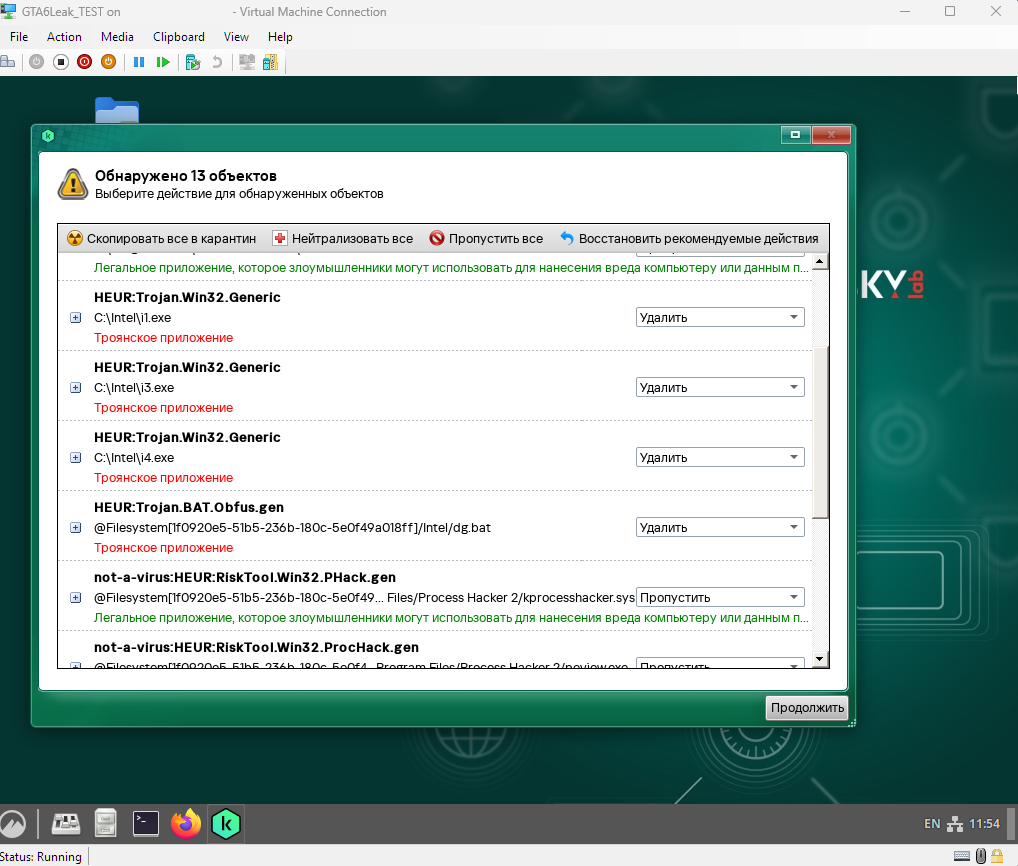Open the desktop folder behind the dialog

117,110
